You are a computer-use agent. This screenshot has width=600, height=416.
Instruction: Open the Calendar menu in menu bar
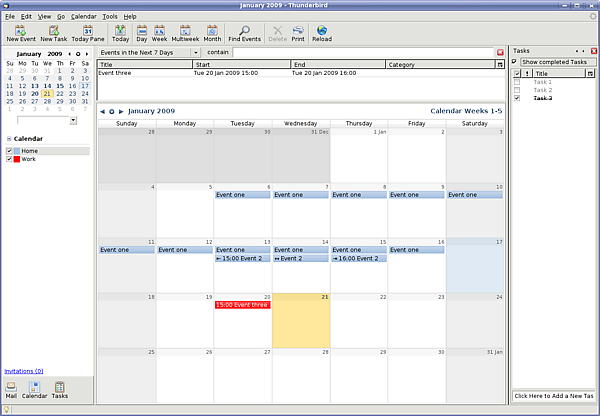point(84,17)
